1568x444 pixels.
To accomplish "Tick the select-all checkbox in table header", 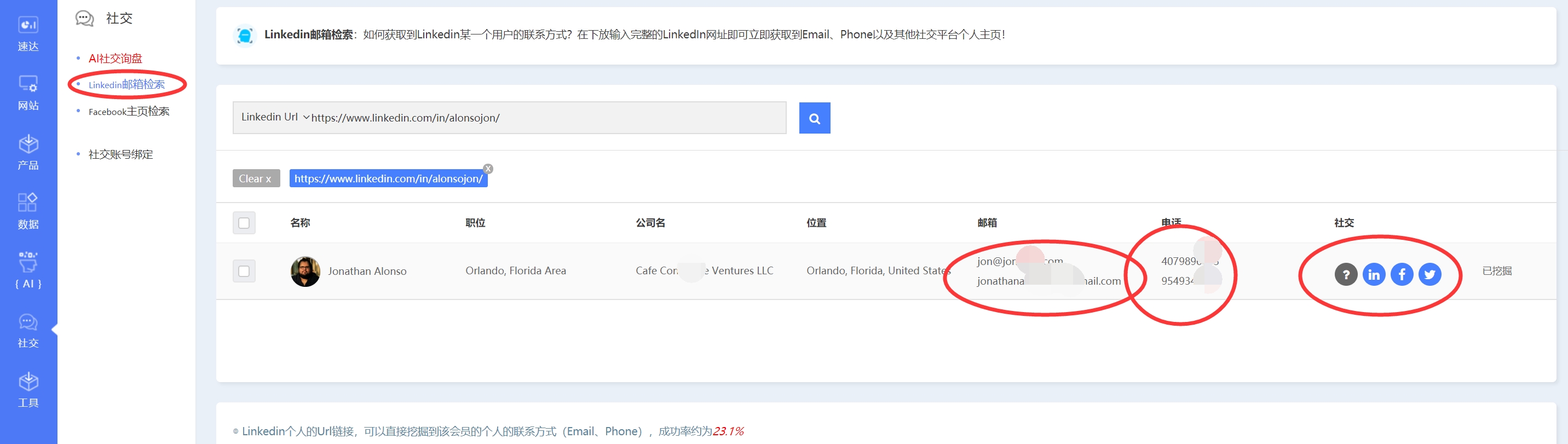I will point(244,223).
